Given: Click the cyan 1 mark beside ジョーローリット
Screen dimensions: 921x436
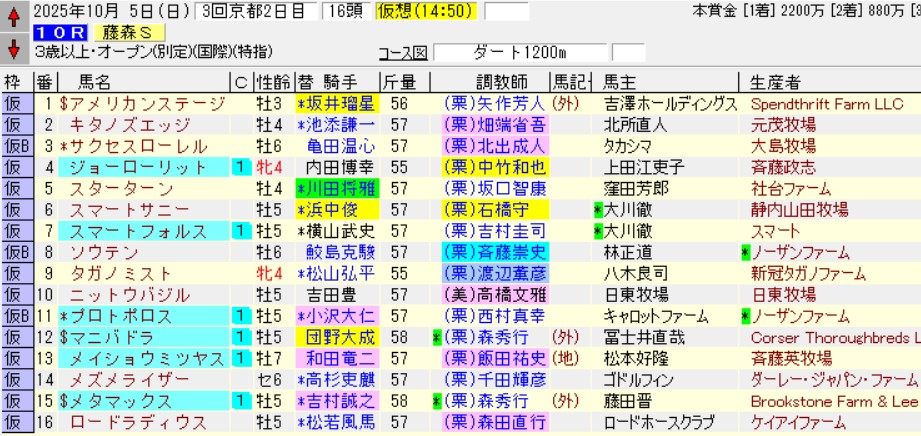Looking at the screenshot, I should pyautogui.click(x=240, y=167).
